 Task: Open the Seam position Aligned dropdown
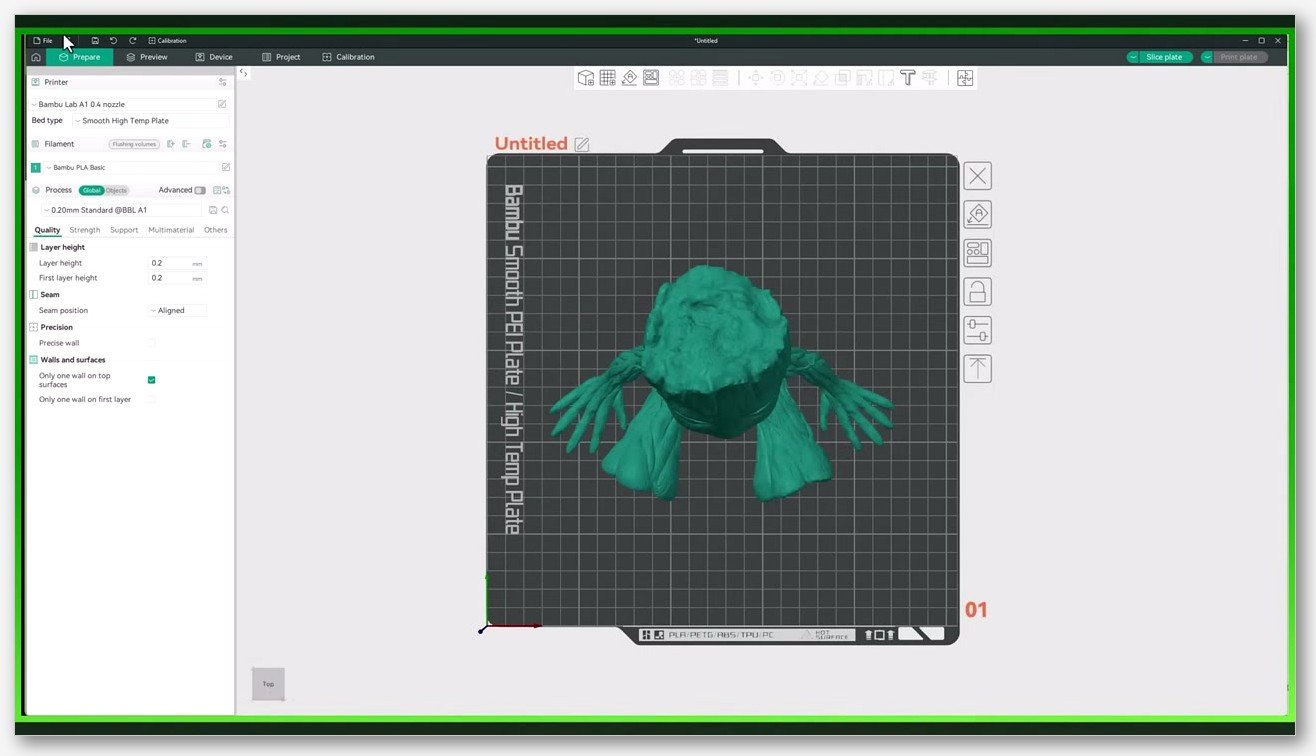(177, 311)
